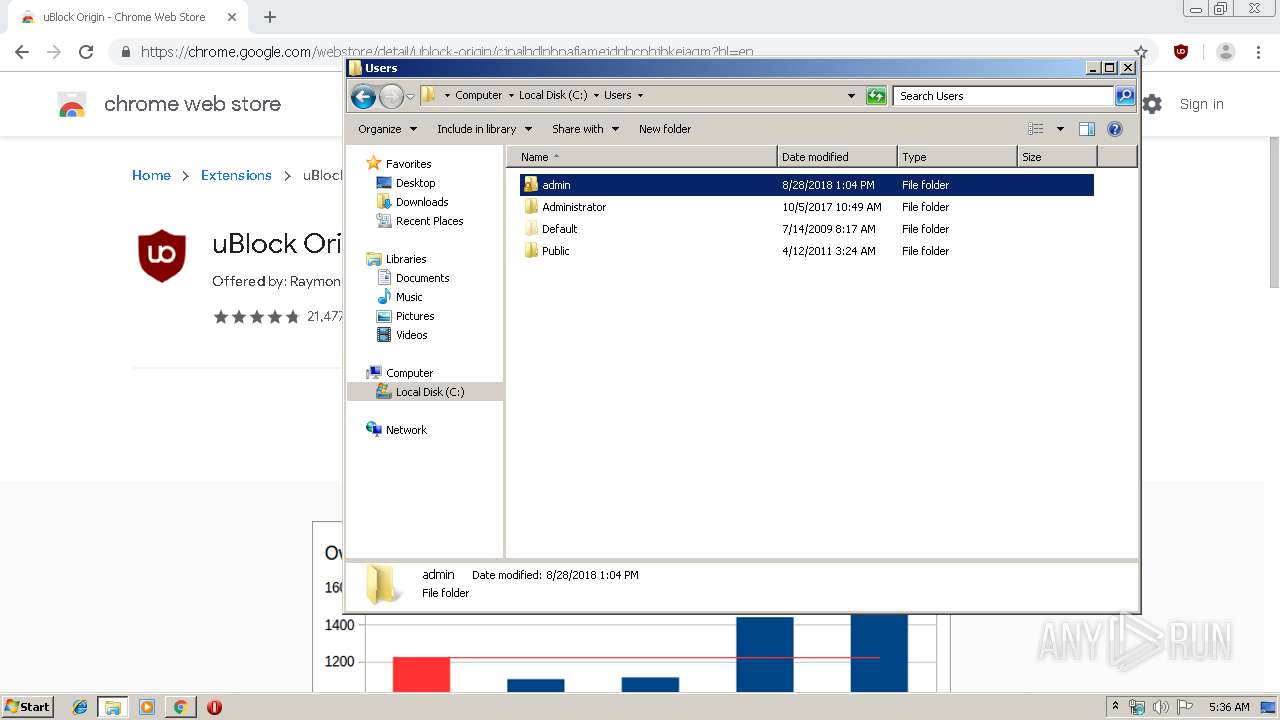Screen dimensions: 1280x720
Task: Launch Internet Explorer from taskbar
Action: click(80, 707)
